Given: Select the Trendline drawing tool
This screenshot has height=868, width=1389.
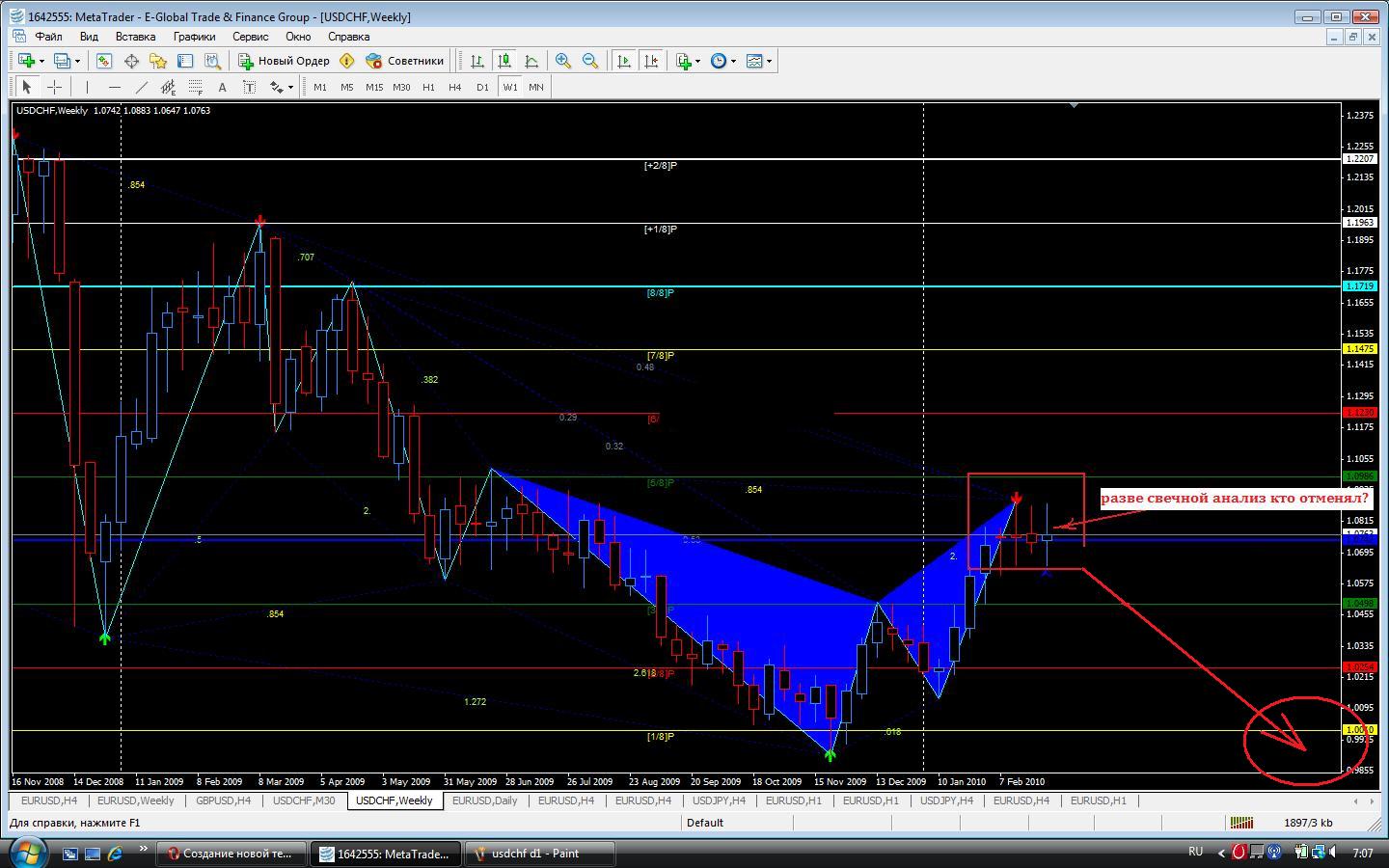Looking at the screenshot, I should tap(142, 87).
